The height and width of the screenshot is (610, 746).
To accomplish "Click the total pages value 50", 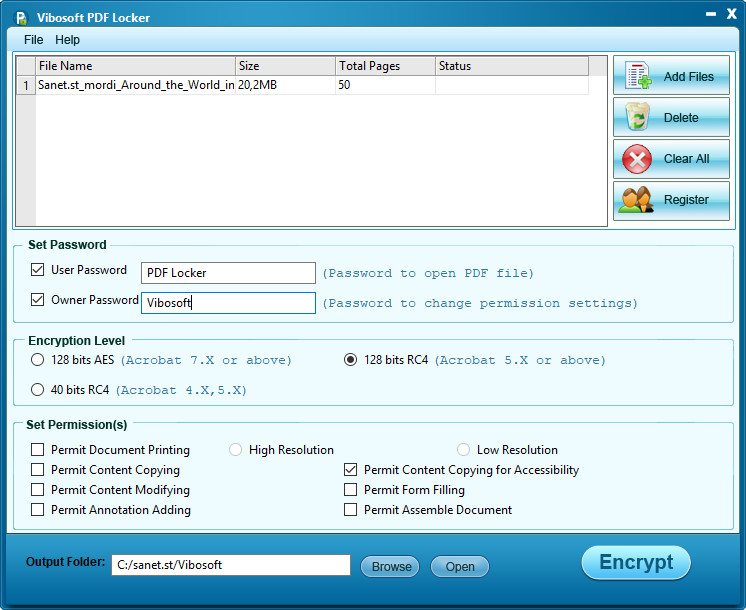I will 385,85.
